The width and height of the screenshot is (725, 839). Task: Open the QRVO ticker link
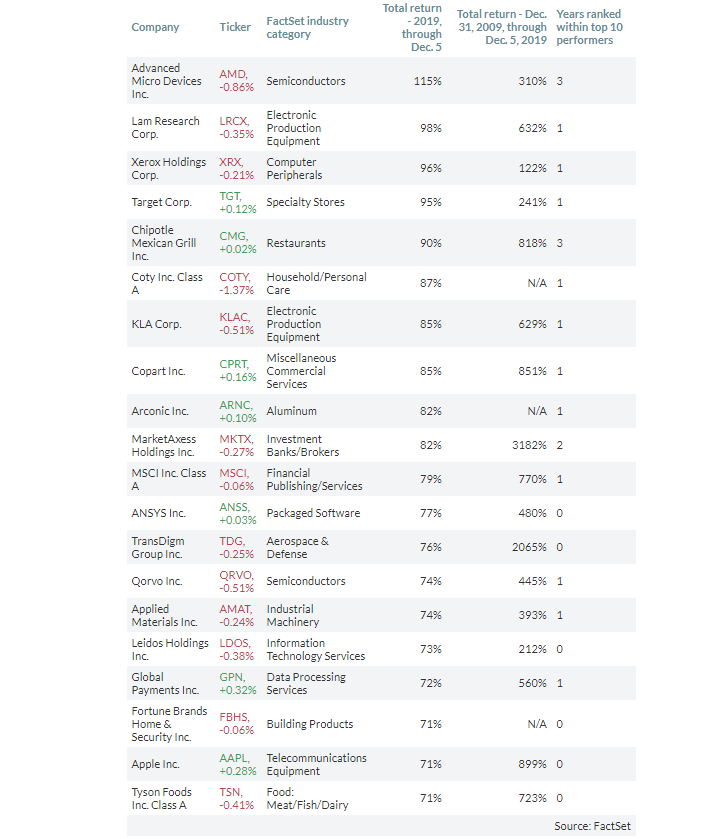236,575
